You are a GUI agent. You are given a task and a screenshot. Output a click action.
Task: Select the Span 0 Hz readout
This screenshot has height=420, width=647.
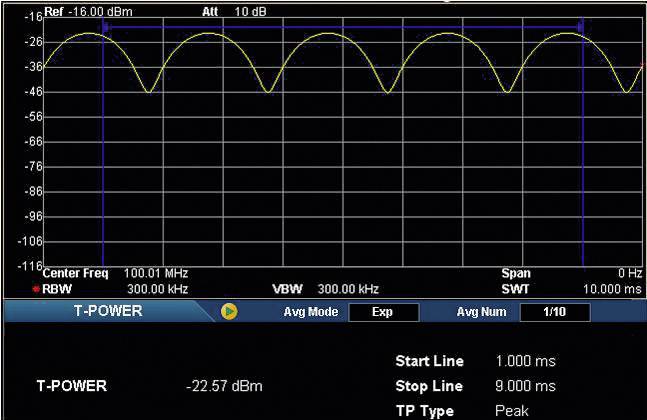pos(571,273)
